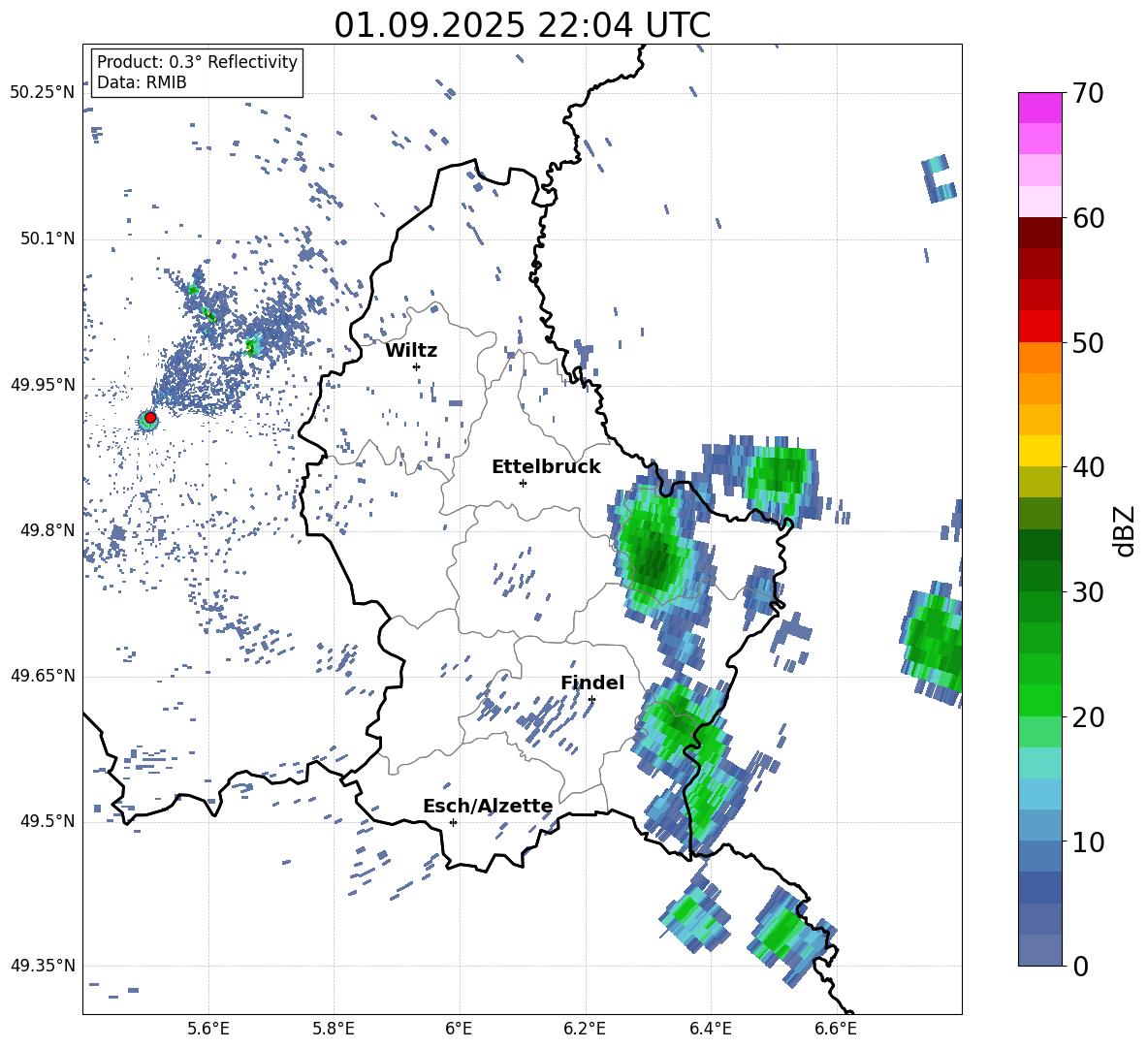Image resolution: width=1148 pixels, height=1048 pixels.
Task: Click the 20 tick label on colorbar
Action: 1087,717
